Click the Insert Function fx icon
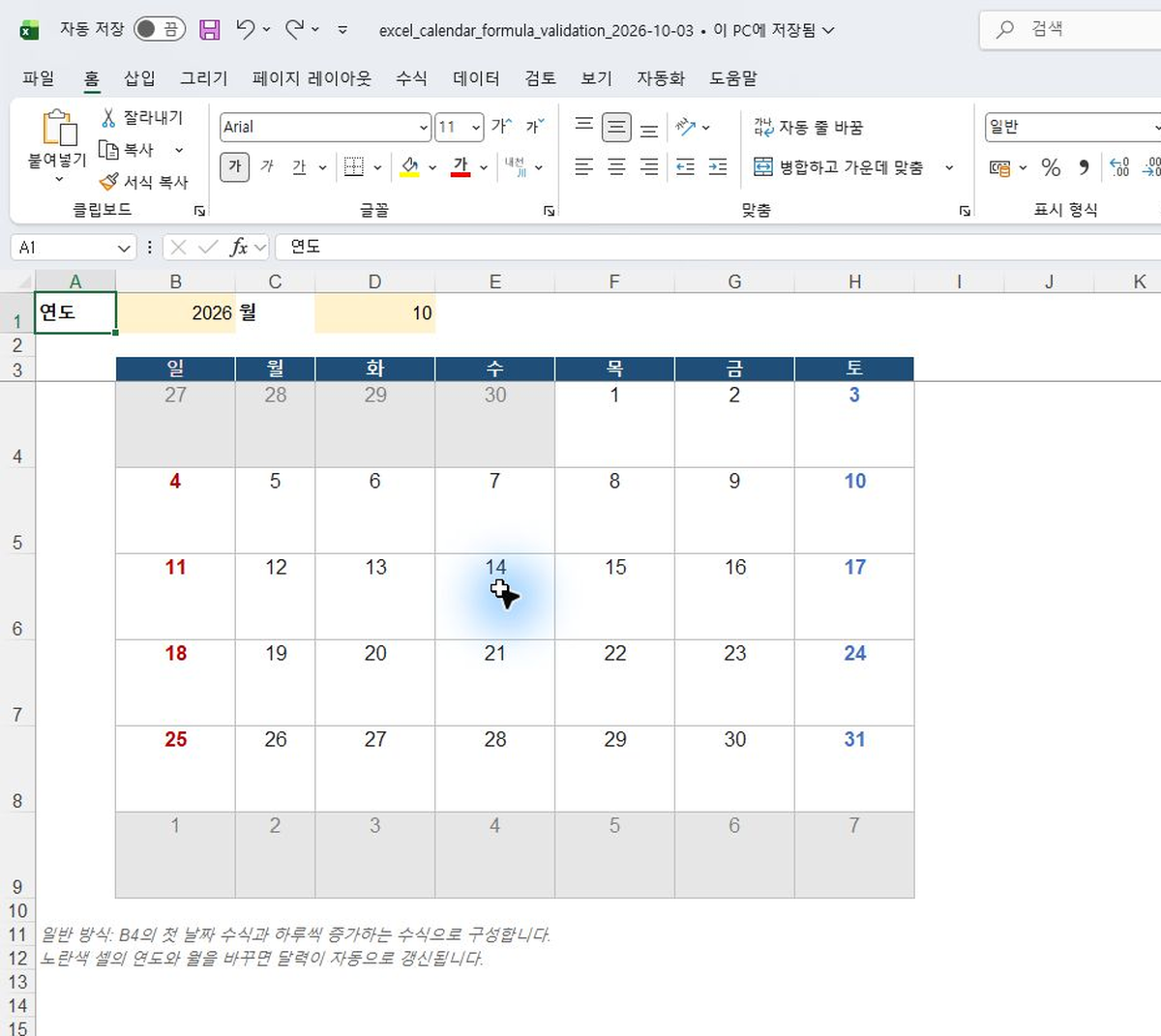 239,248
